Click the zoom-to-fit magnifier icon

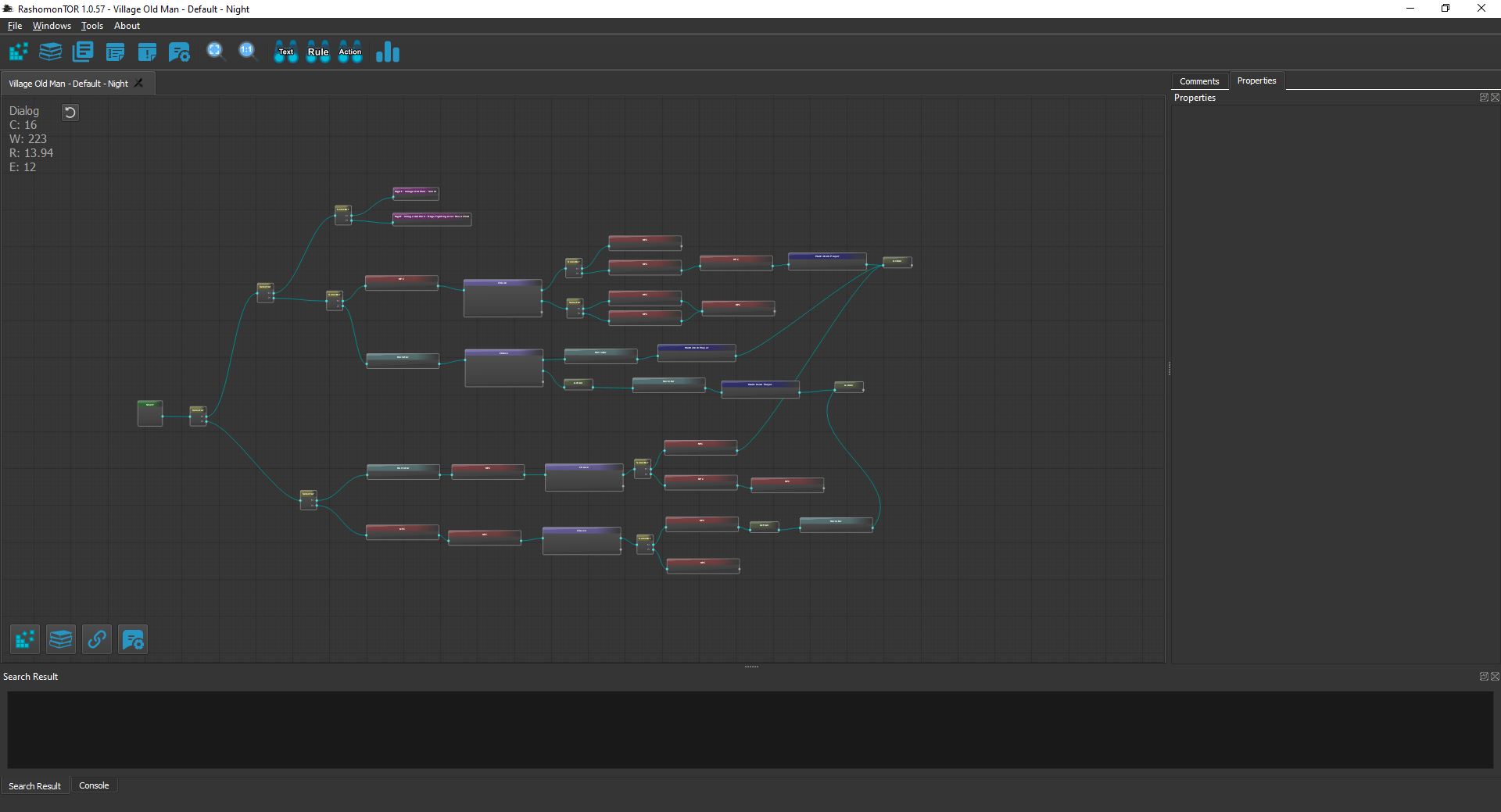tap(216, 52)
